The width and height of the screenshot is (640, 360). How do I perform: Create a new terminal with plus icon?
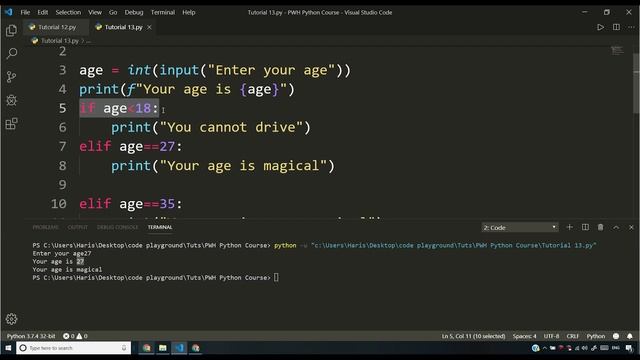coord(569,227)
